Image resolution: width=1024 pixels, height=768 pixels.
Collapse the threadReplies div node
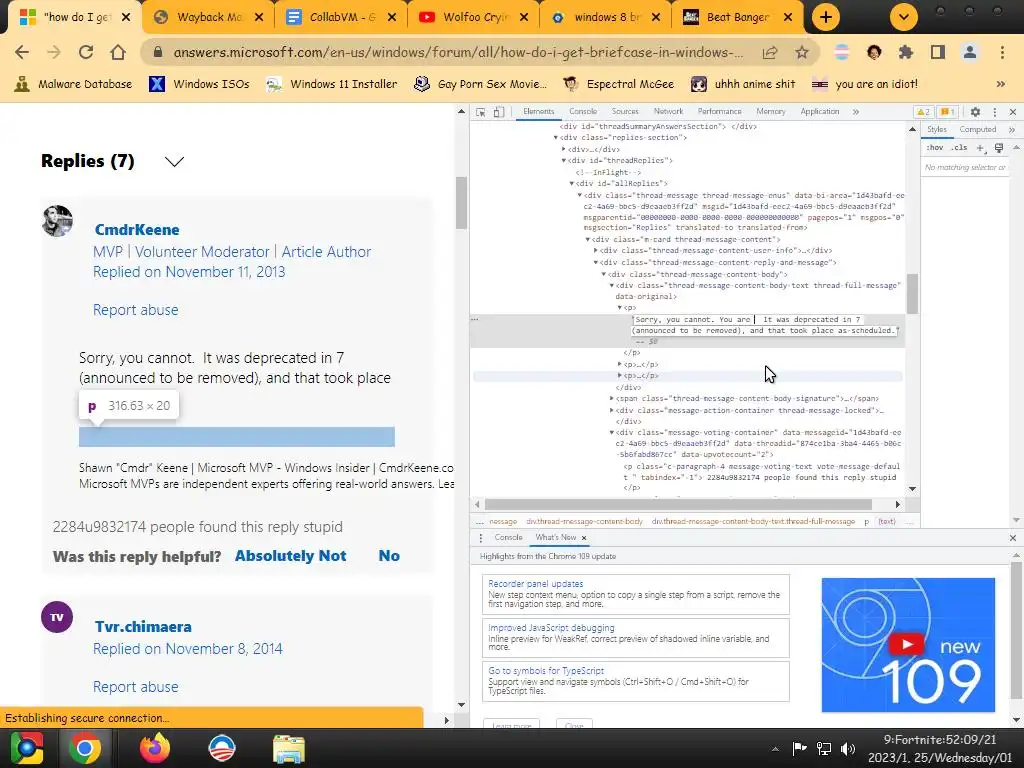[564, 161]
